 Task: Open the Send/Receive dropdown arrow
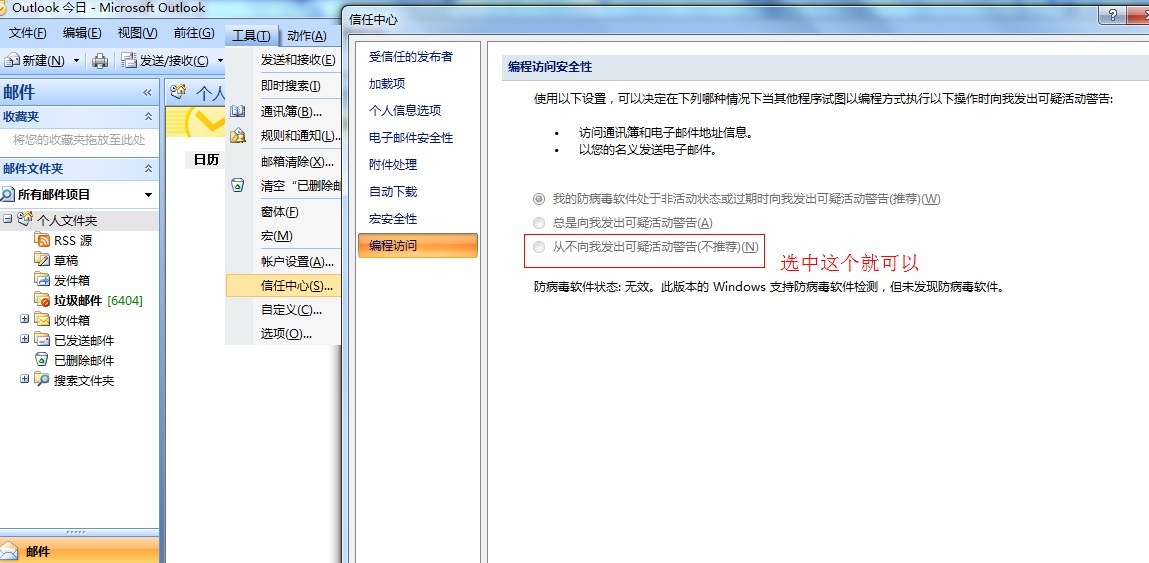pos(220,61)
